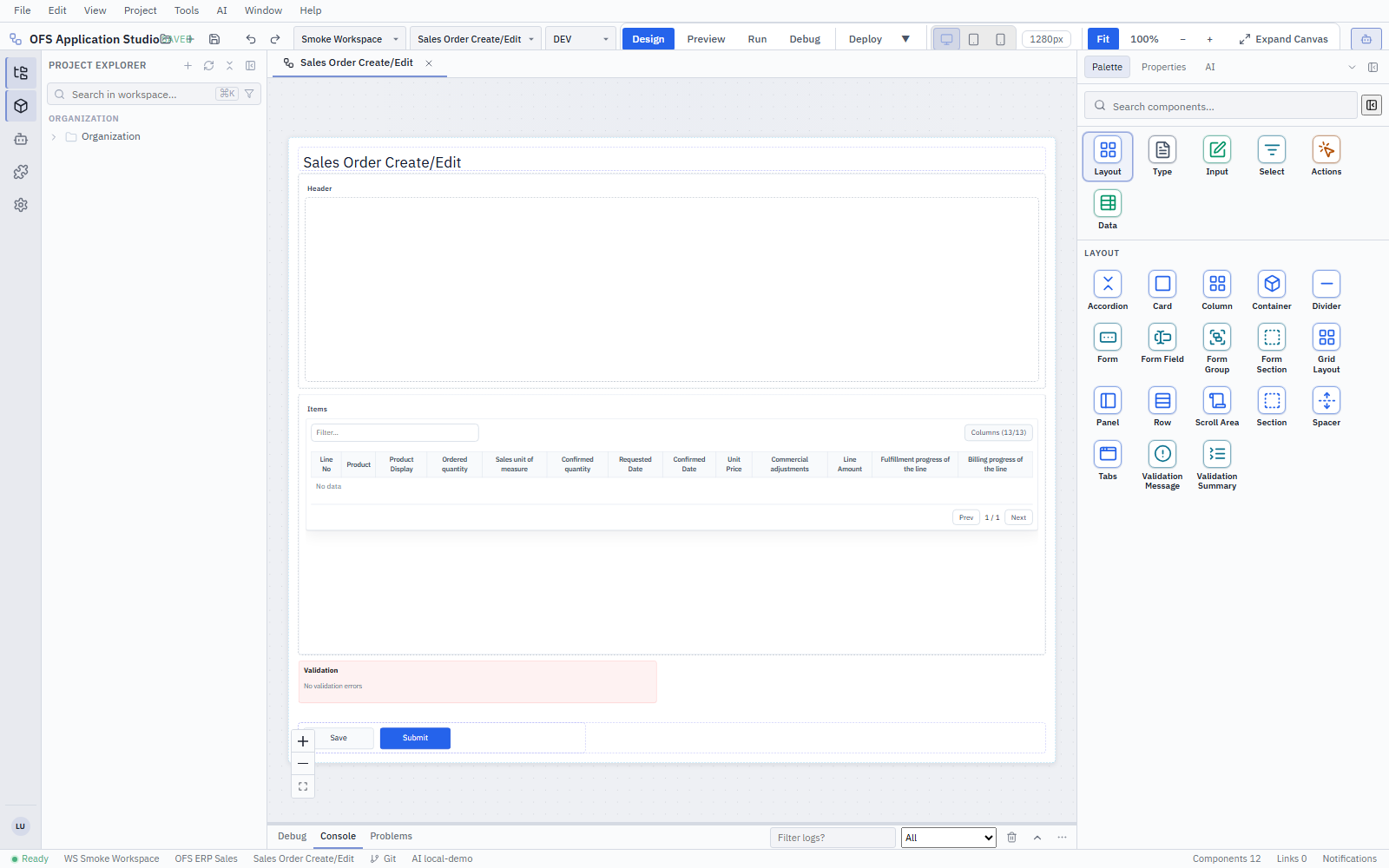Click the save icon in the toolbar
Image resolution: width=1389 pixels, height=868 pixels.
point(214,39)
